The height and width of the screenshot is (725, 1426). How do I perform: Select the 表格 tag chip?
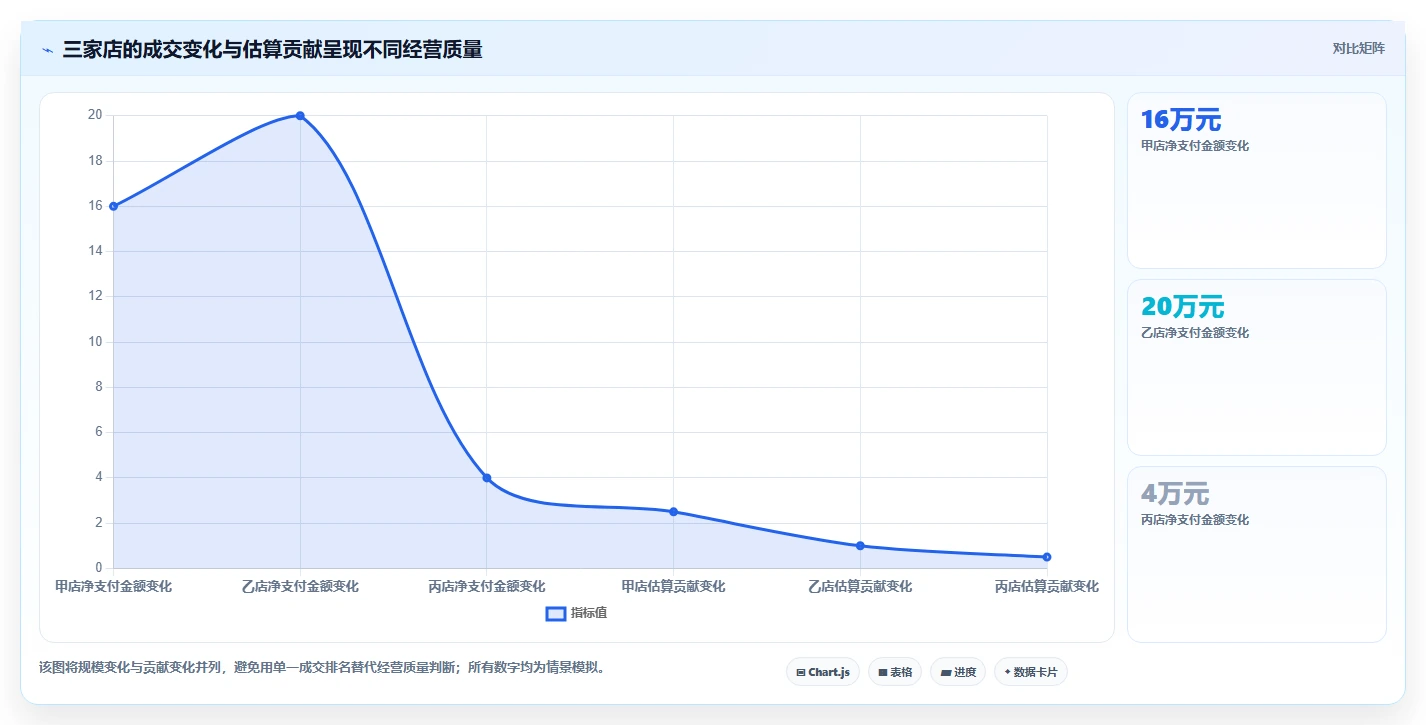click(x=895, y=672)
